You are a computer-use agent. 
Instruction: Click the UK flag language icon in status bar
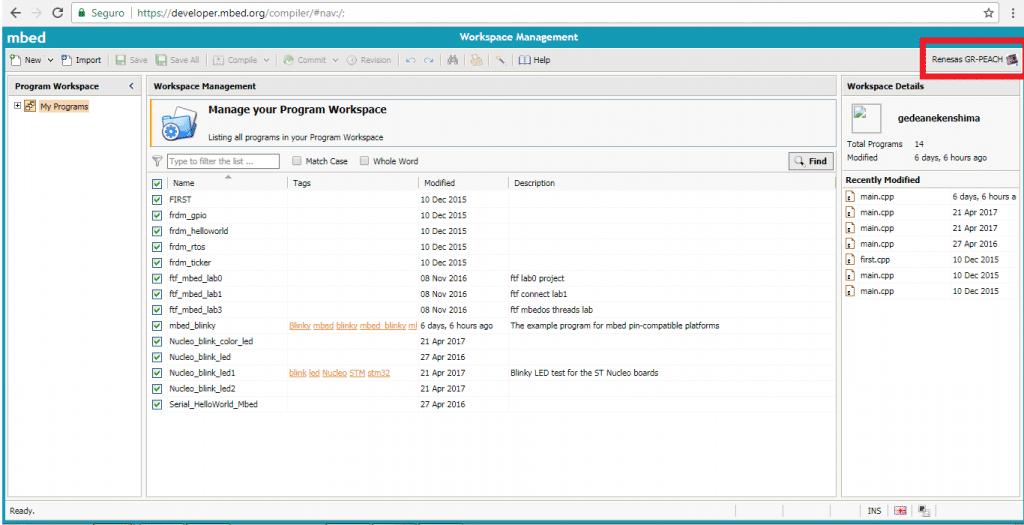tap(900, 511)
